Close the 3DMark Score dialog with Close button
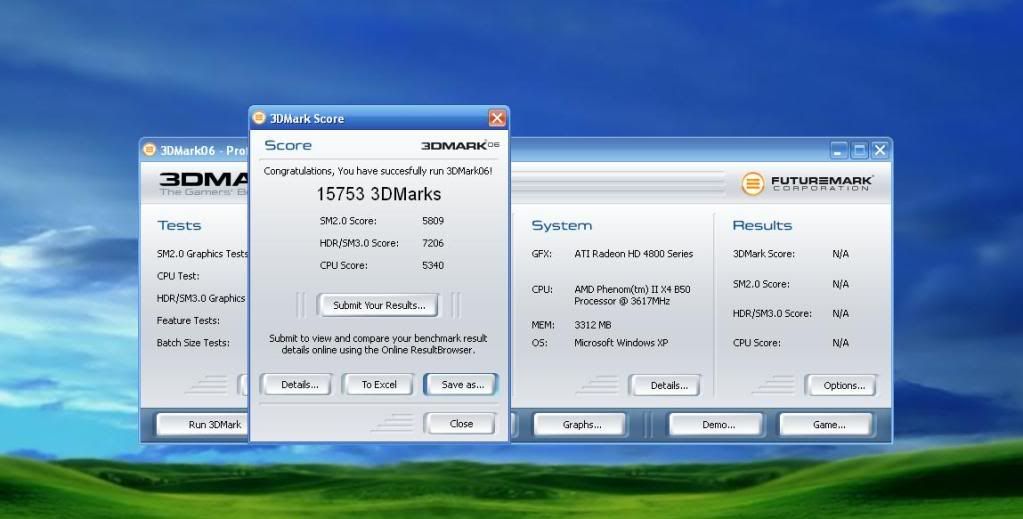The height and width of the screenshot is (519, 1023). [461, 424]
